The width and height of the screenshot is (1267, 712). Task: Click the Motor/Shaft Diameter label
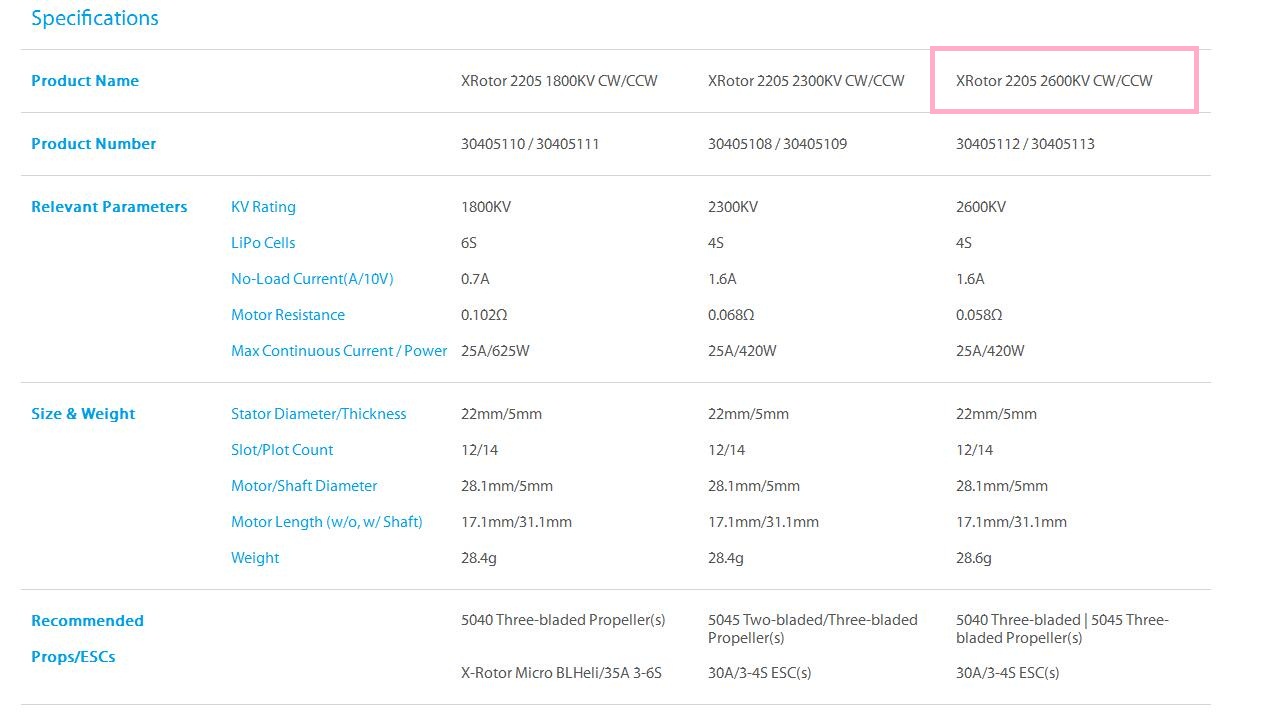[304, 486]
